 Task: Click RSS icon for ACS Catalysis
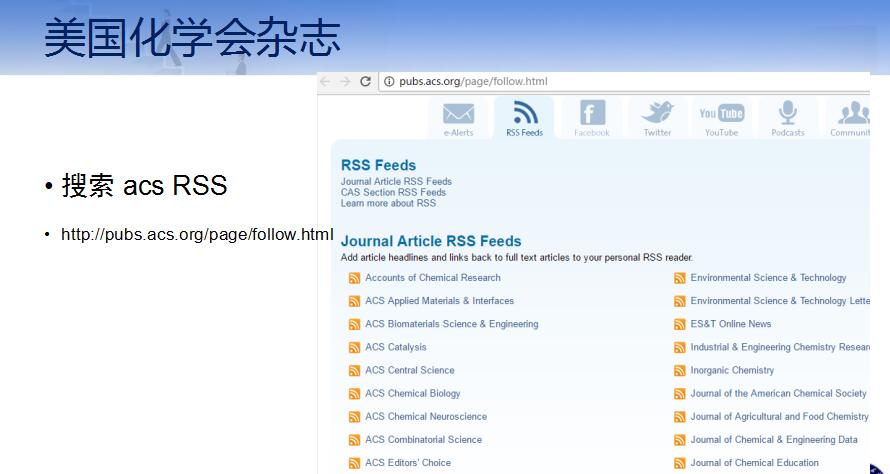(x=354, y=347)
